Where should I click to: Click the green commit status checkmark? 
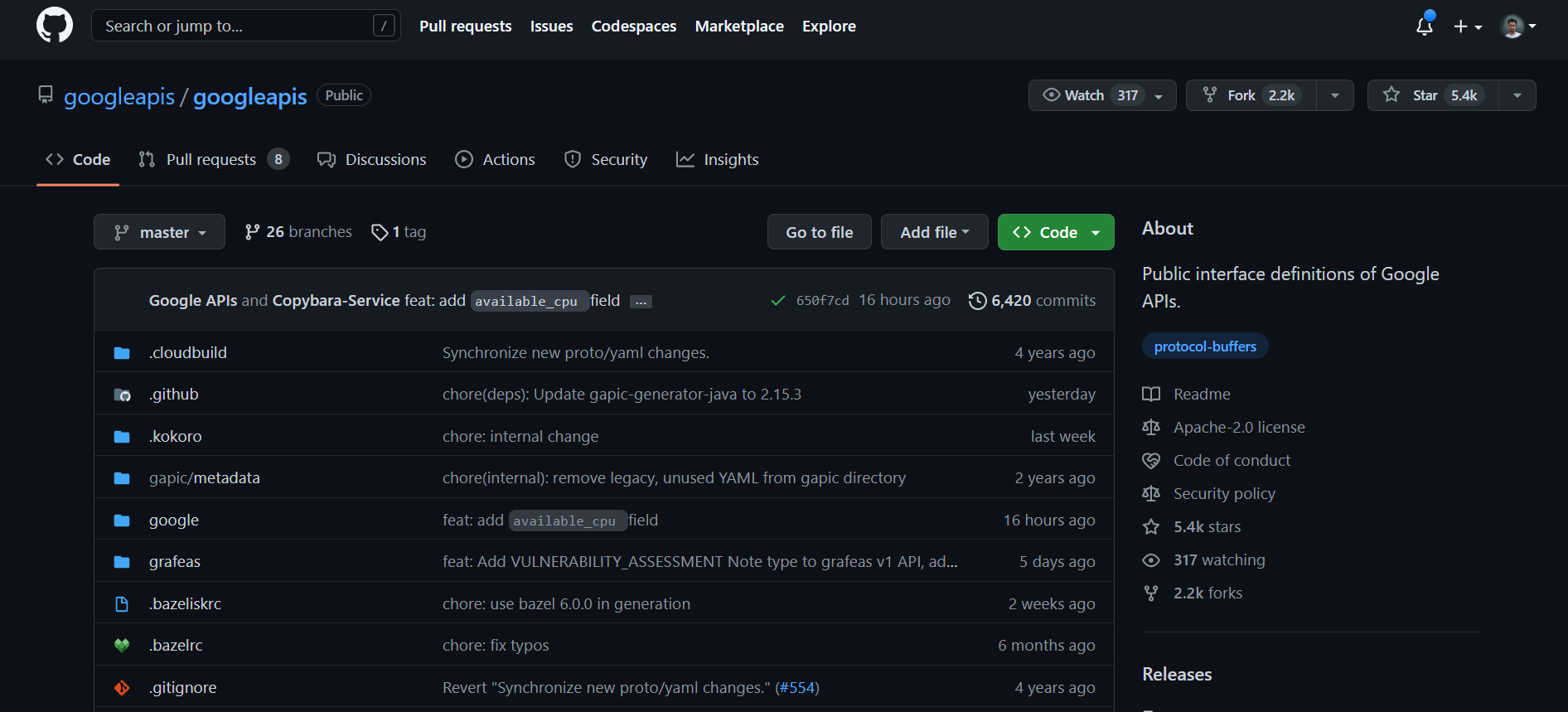[777, 301]
